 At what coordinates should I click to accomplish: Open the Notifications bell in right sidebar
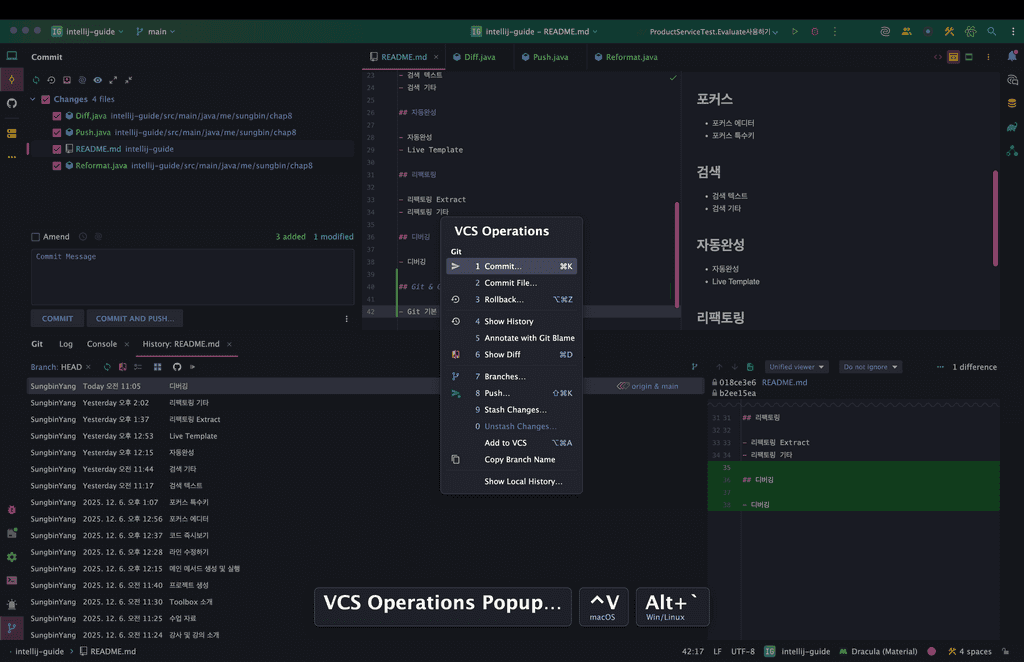pos(1012,56)
